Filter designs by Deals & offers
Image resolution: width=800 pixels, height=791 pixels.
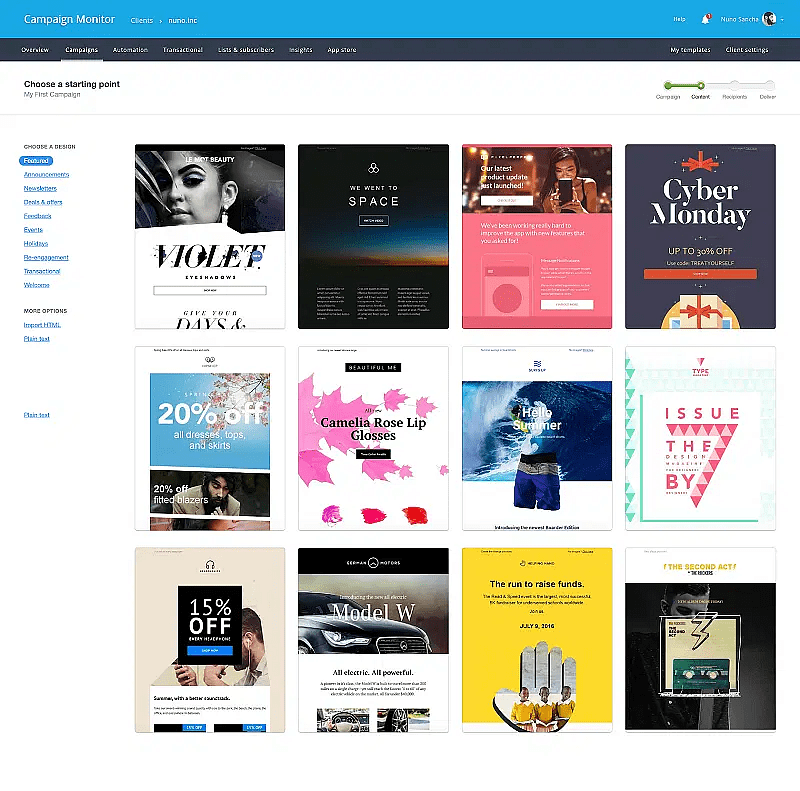(x=44, y=202)
